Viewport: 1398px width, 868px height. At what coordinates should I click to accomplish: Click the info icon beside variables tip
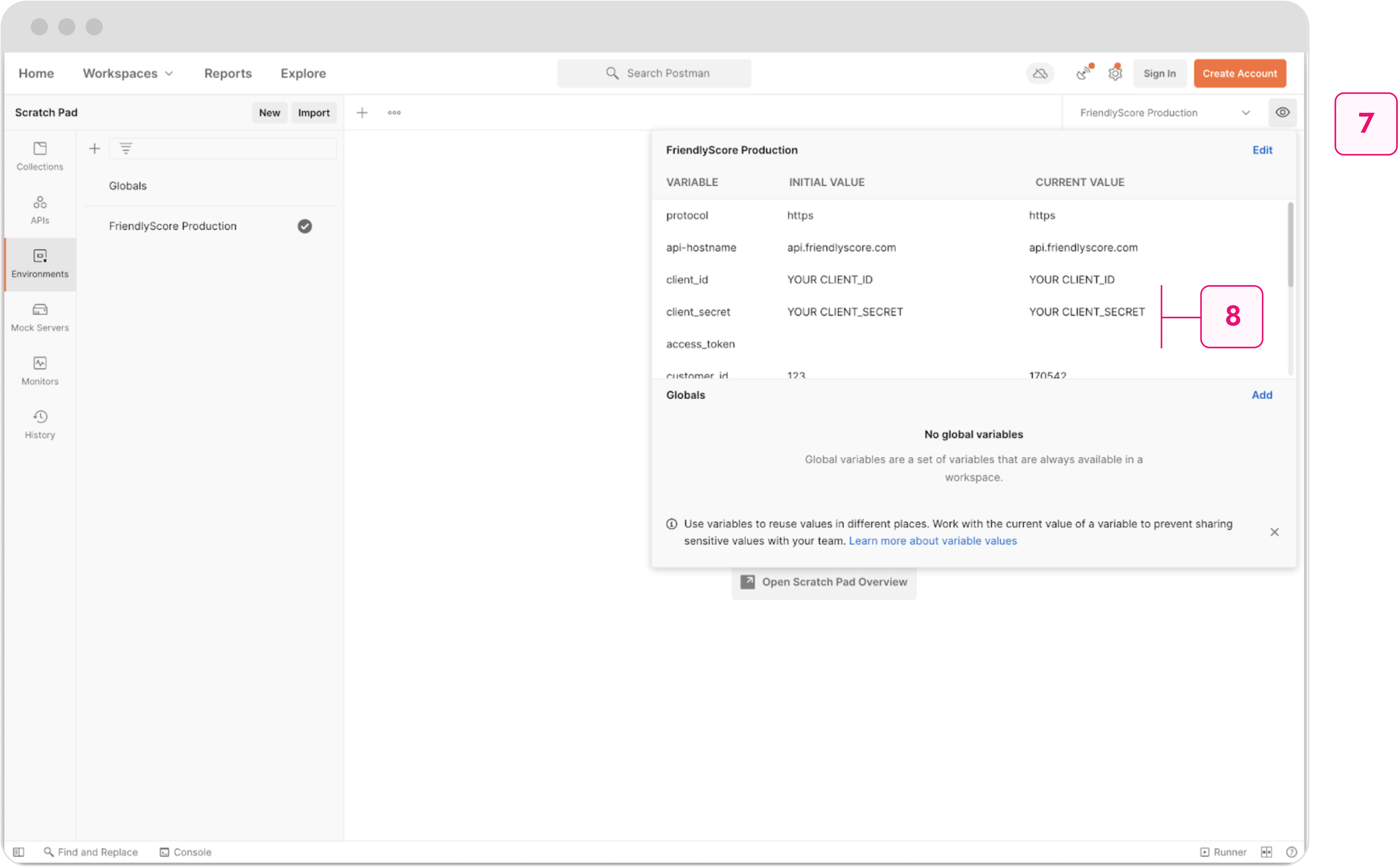671,523
